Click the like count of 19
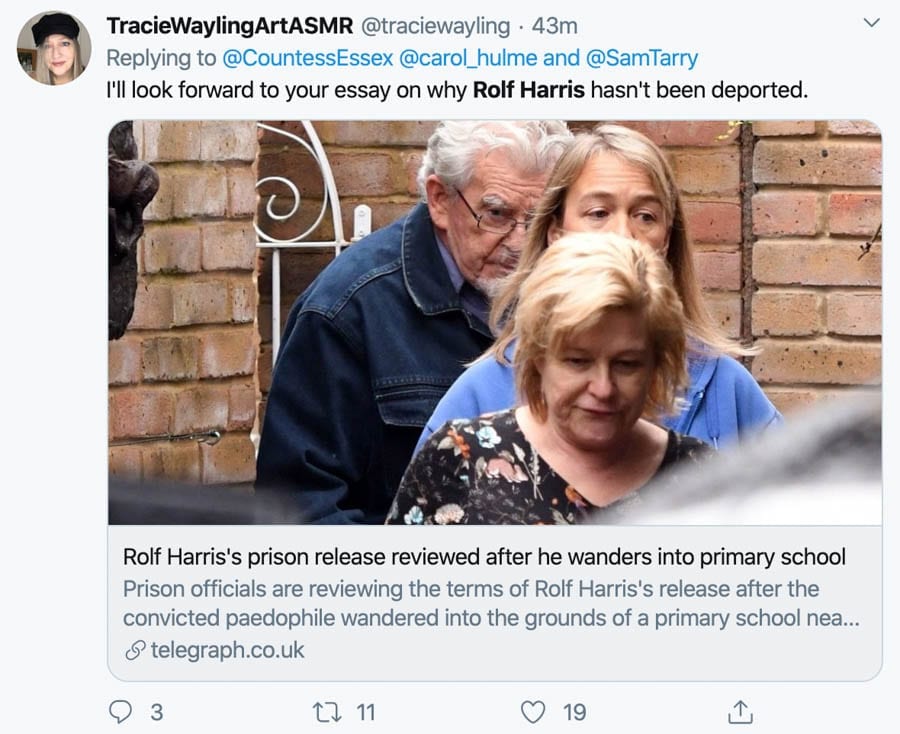 click(x=574, y=712)
